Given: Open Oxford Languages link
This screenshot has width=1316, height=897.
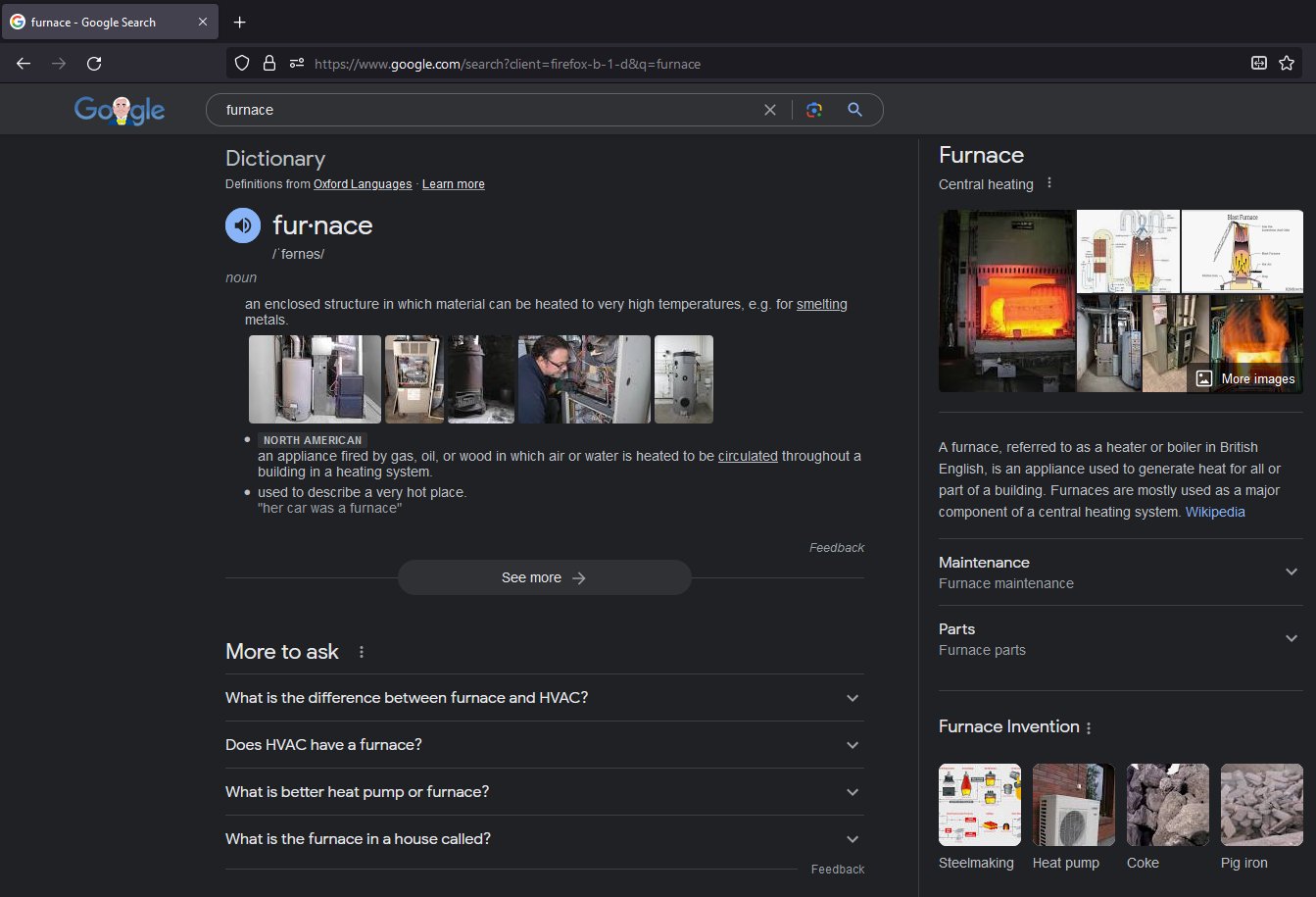Looking at the screenshot, I should tap(363, 184).
